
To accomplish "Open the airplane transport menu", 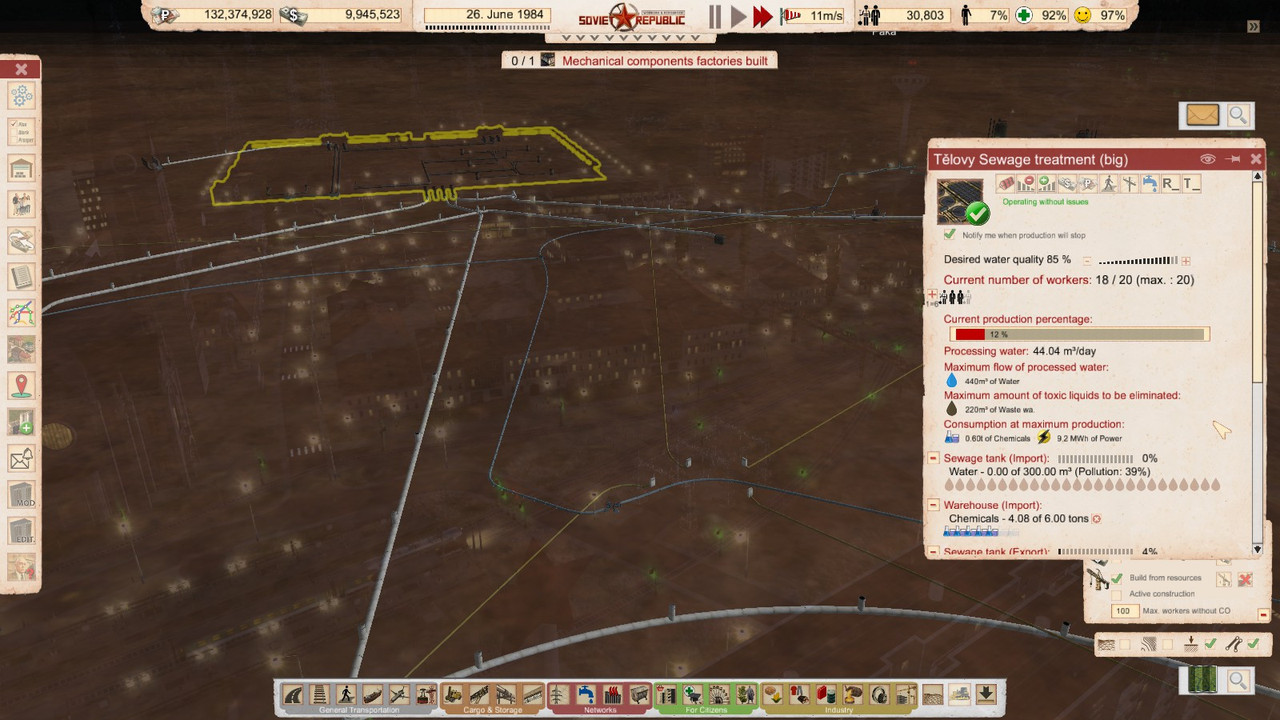I will (399, 694).
